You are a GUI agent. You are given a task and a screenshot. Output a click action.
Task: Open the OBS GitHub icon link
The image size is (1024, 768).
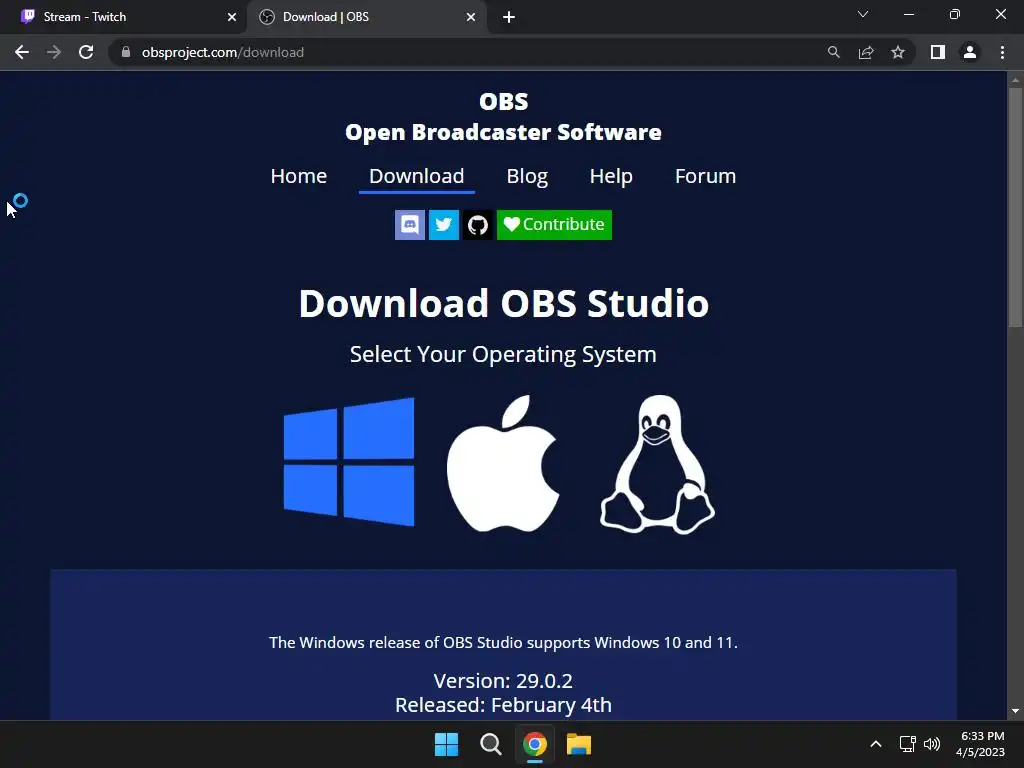(478, 225)
